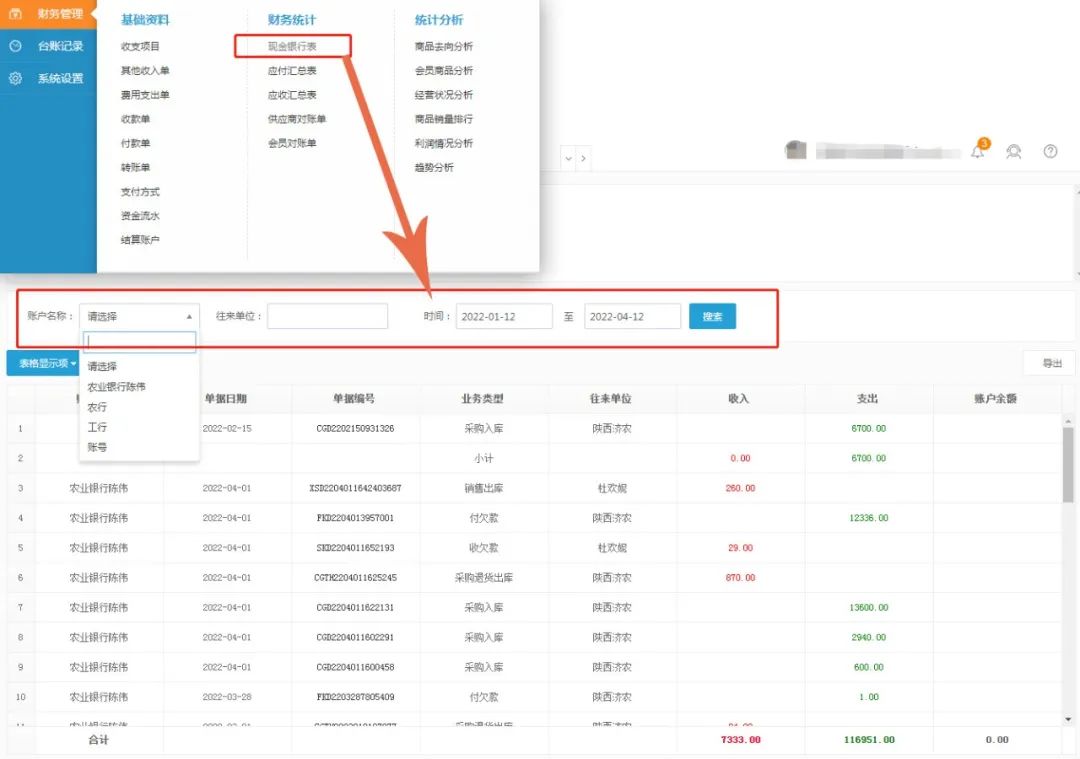
Task: Click the tab bar right arrow
Action: (584, 158)
